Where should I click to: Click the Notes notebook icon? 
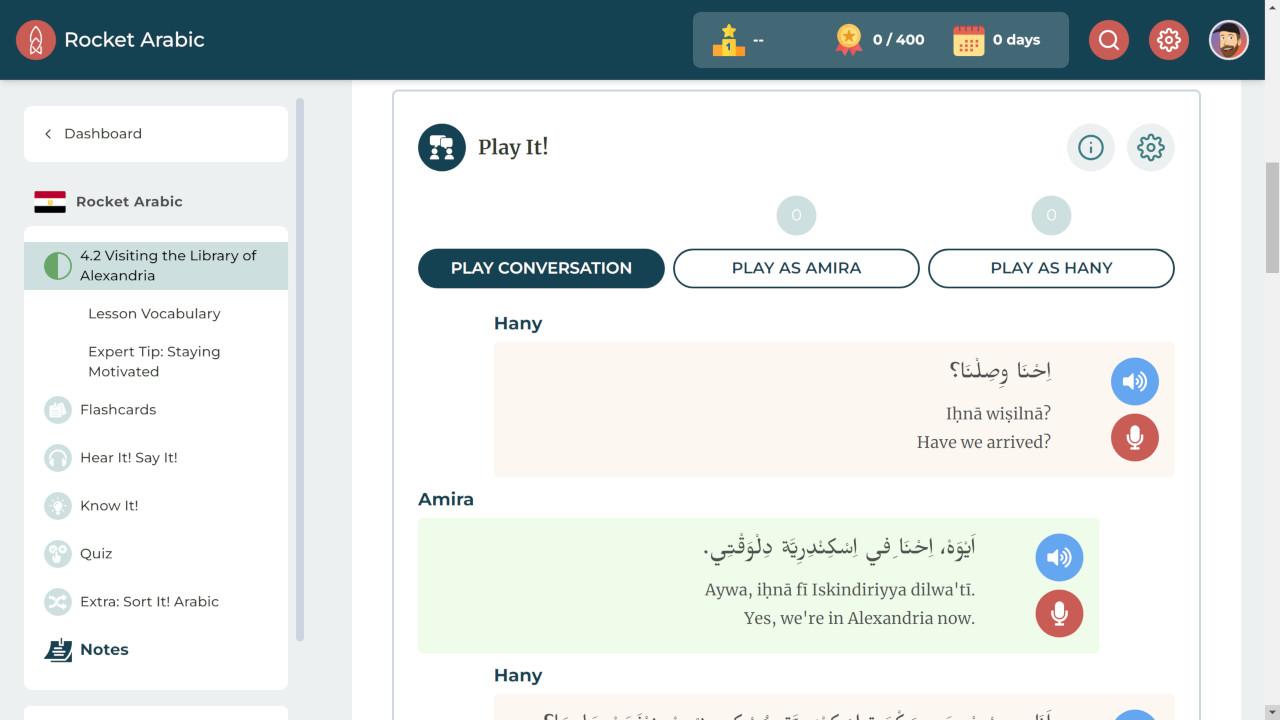coord(58,650)
